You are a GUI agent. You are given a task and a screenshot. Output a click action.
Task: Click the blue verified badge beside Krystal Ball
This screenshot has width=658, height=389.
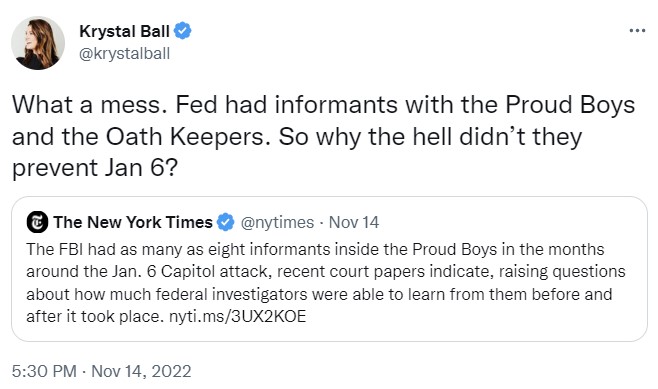pyautogui.click(x=182, y=31)
